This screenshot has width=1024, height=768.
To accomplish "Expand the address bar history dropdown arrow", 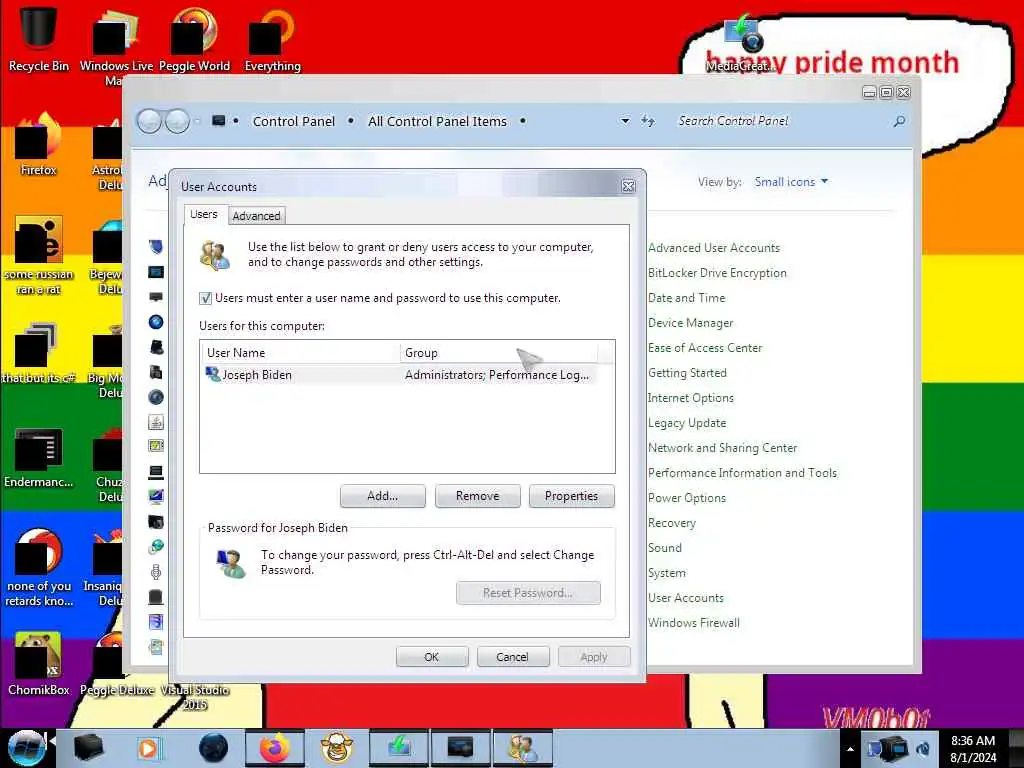I will click(x=625, y=121).
